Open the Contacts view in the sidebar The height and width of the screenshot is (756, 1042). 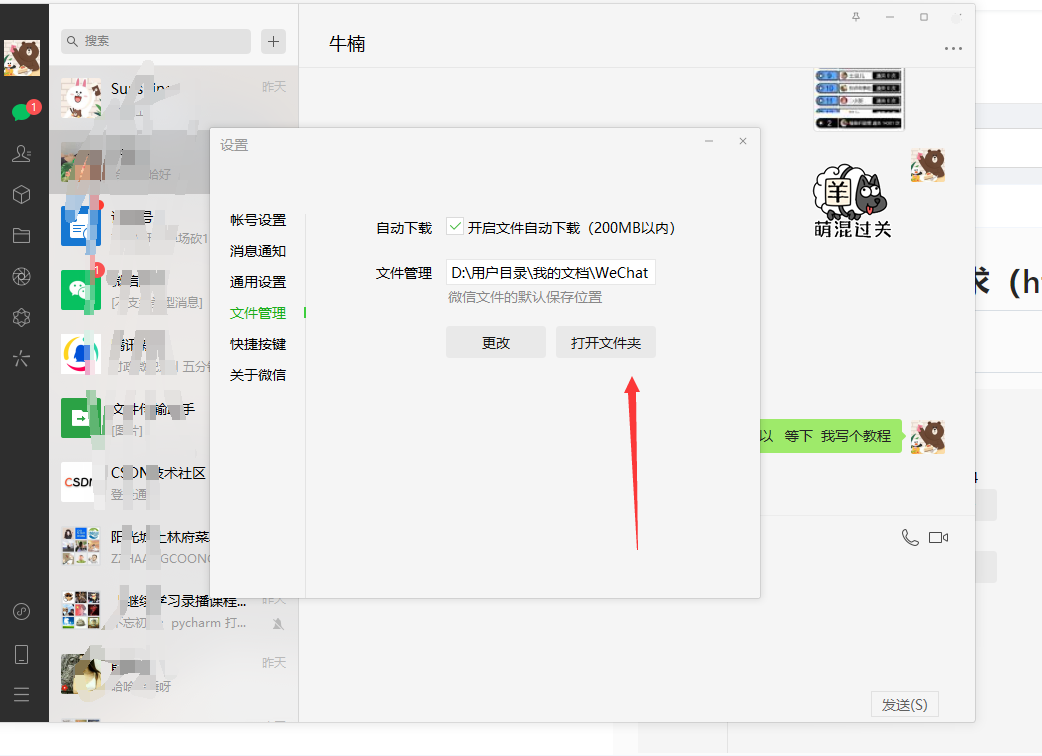[x=22, y=153]
